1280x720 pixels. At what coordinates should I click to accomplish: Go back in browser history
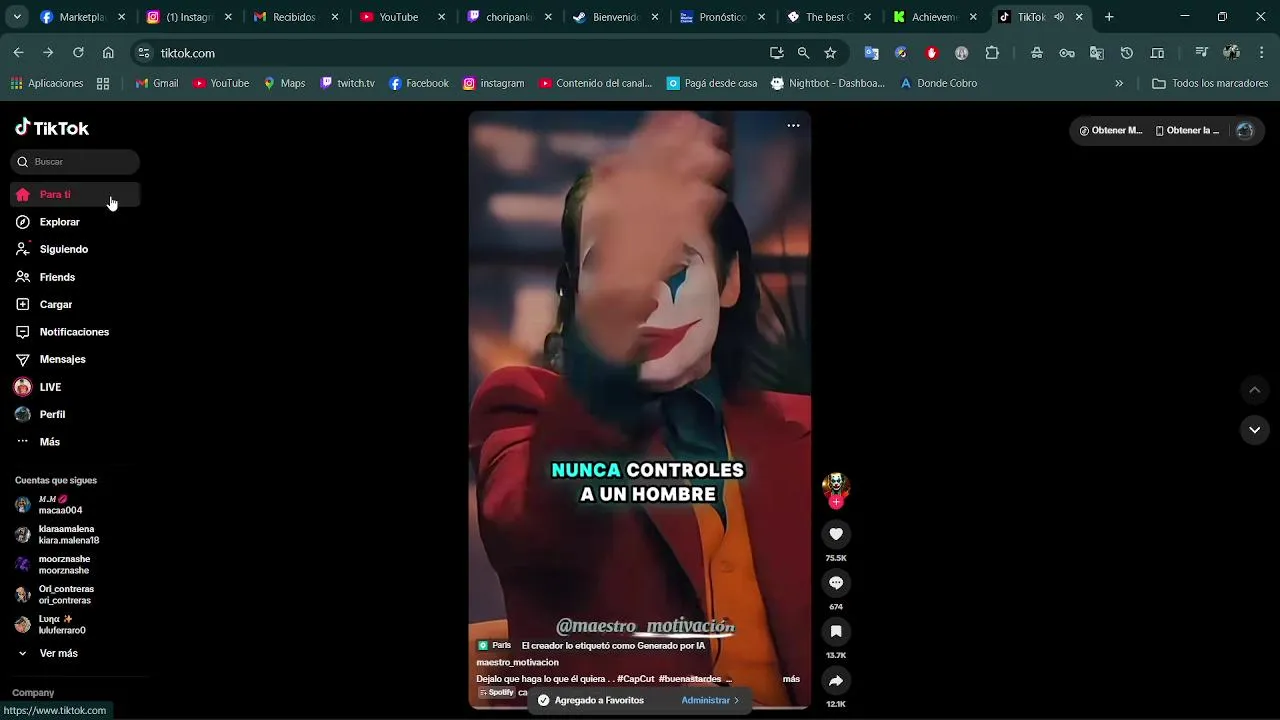[18, 53]
